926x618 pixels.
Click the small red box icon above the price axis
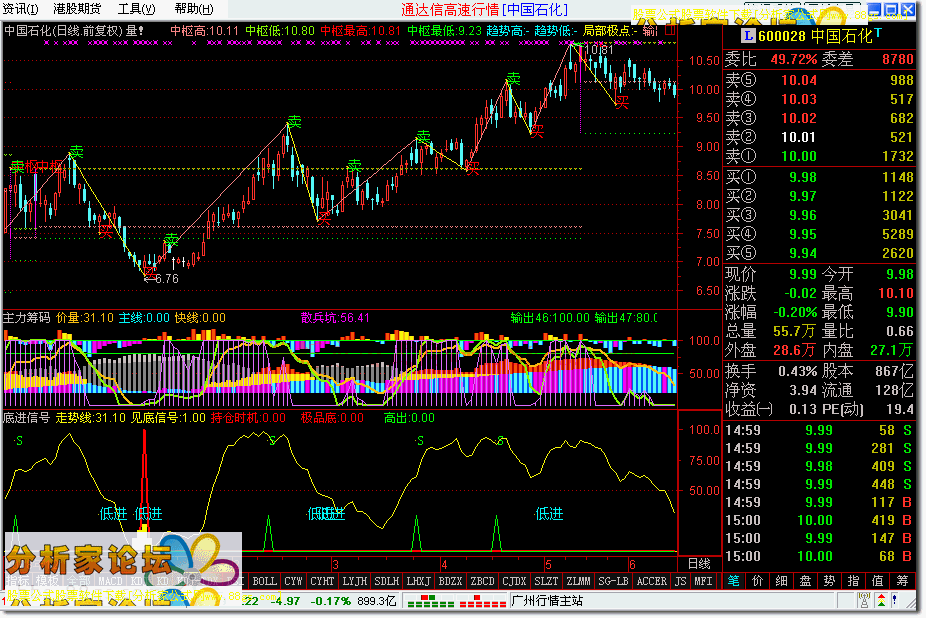coord(670,30)
